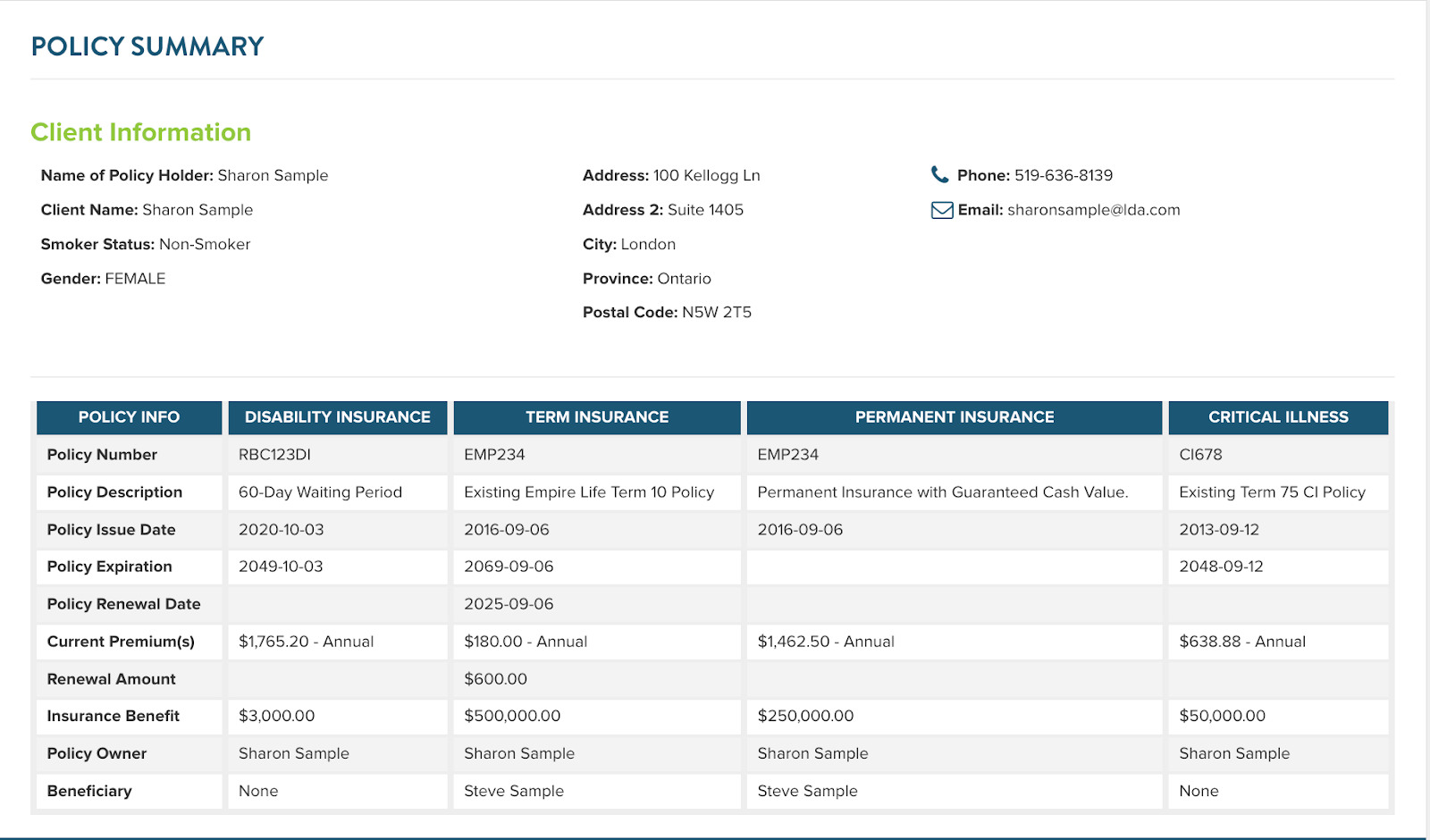Click the term renewal date 2025-09-06
1430x840 pixels.
(x=509, y=604)
